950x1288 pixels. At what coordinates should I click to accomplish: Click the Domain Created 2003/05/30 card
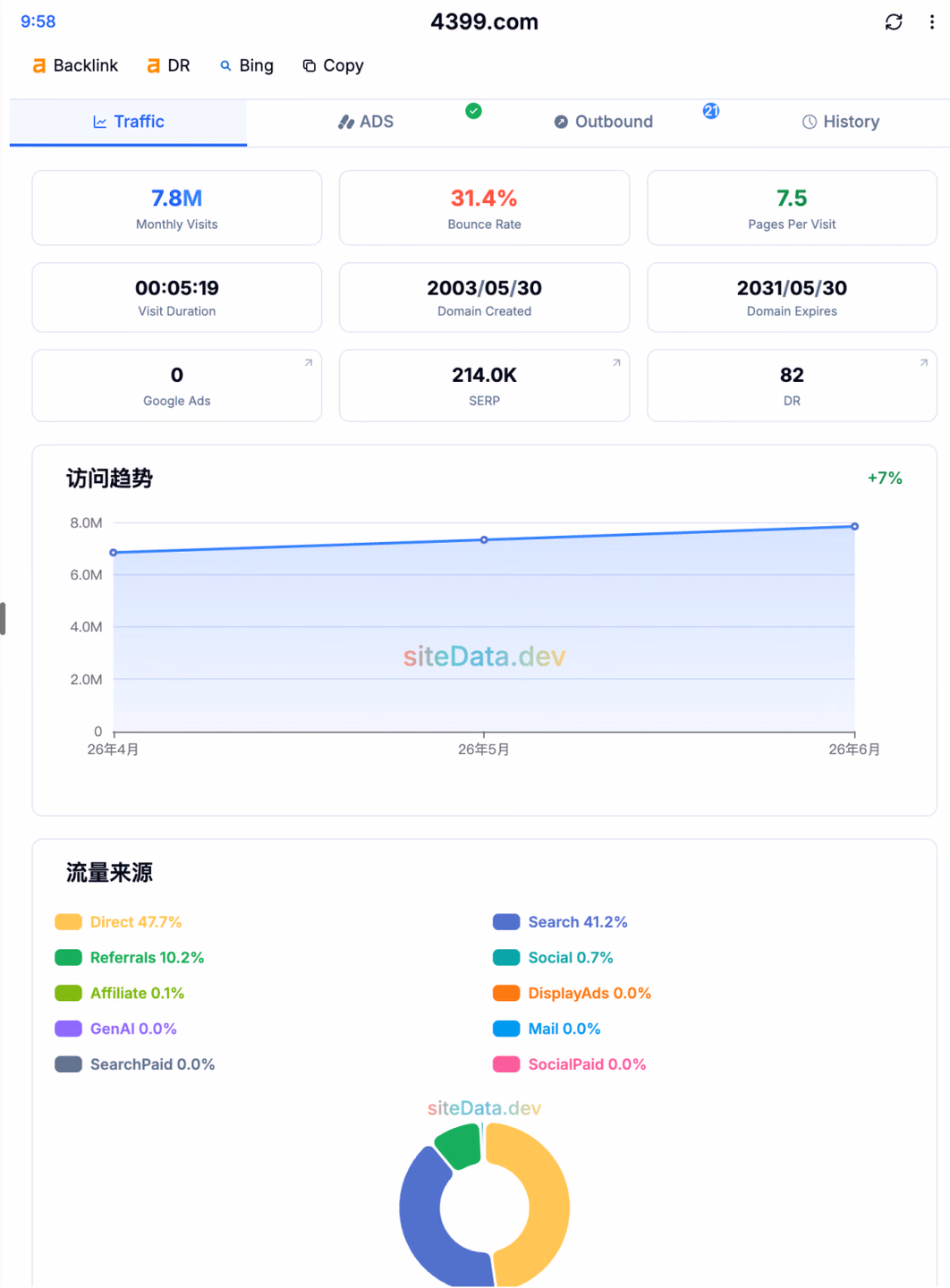[484, 297]
